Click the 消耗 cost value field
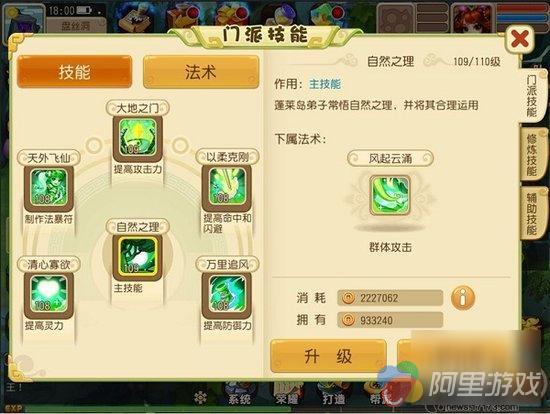 (x=390, y=298)
